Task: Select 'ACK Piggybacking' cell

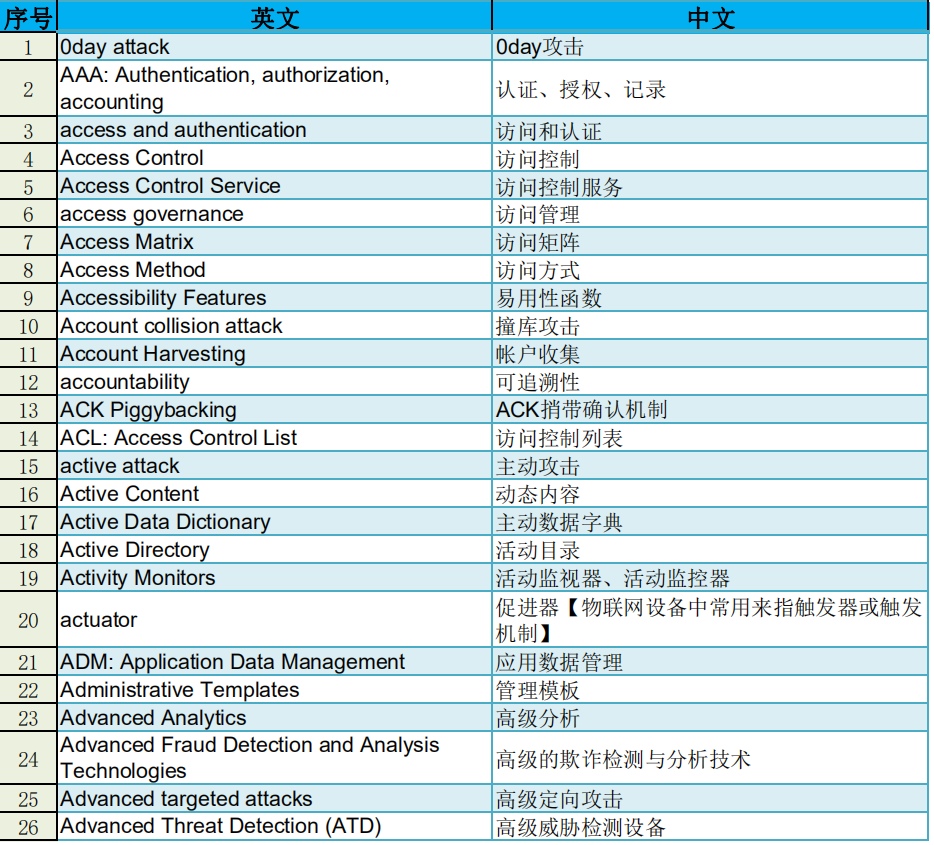Action: tap(275, 410)
